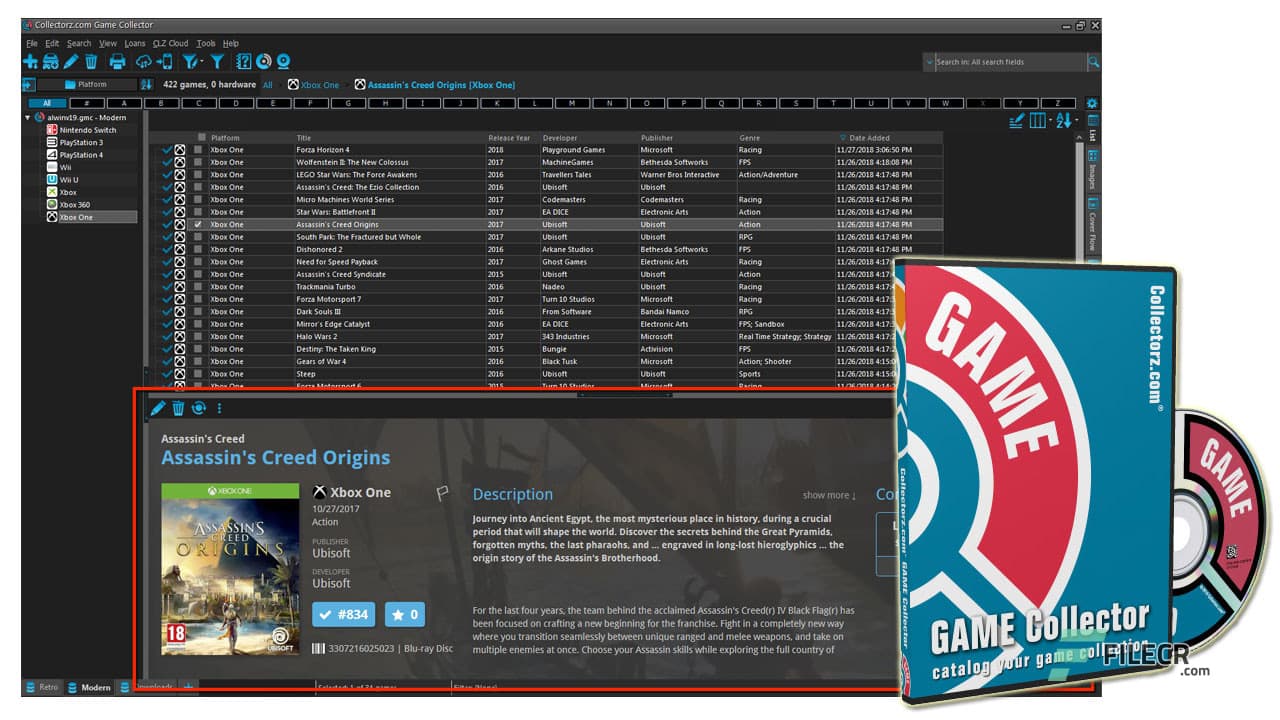Image resolution: width=1280 pixels, height=720 pixels.
Task: Refresh game data with the circular sync icon
Action: (199, 408)
